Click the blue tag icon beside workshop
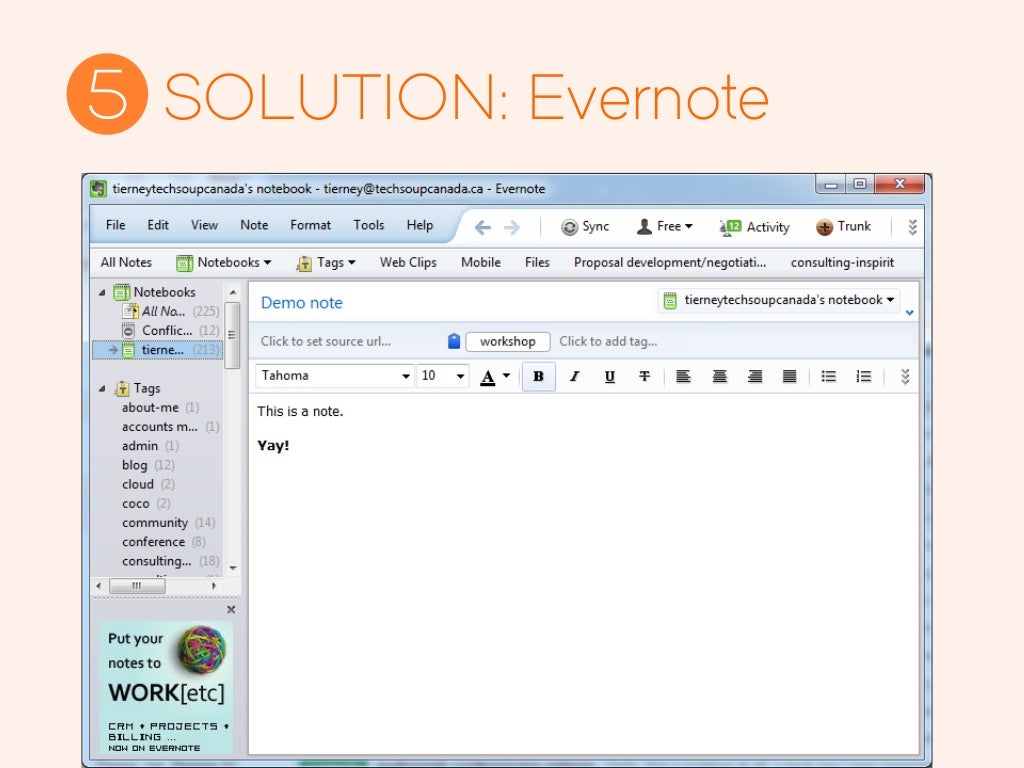This screenshot has height=768, width=1024. tap(454, 341)
